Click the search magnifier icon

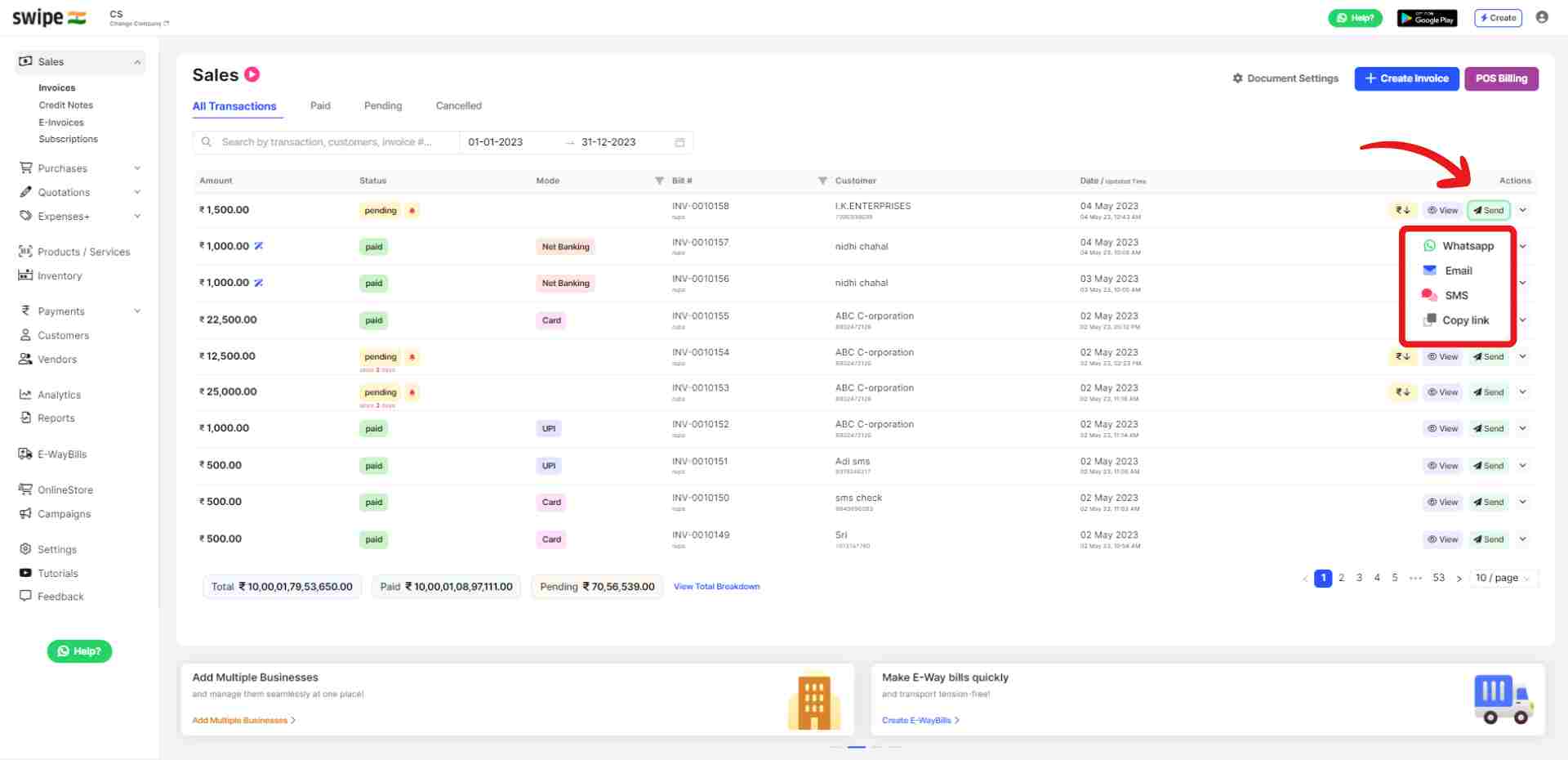pyautogui.click(x=207, y=142)
